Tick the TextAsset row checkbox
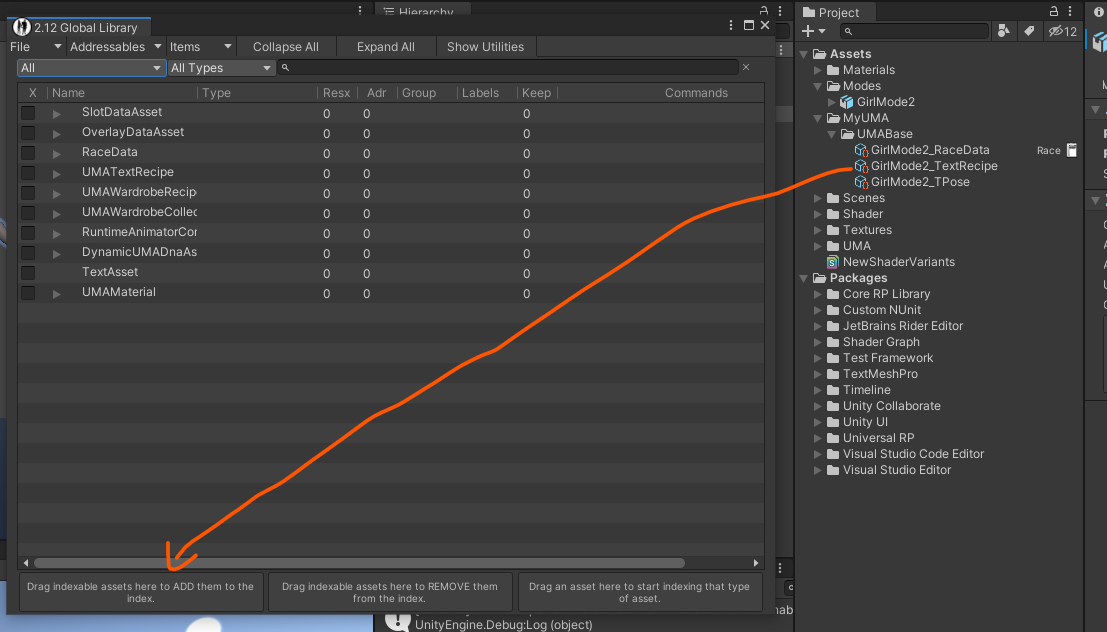The image size is (1107, 632). tap(28, 273)
